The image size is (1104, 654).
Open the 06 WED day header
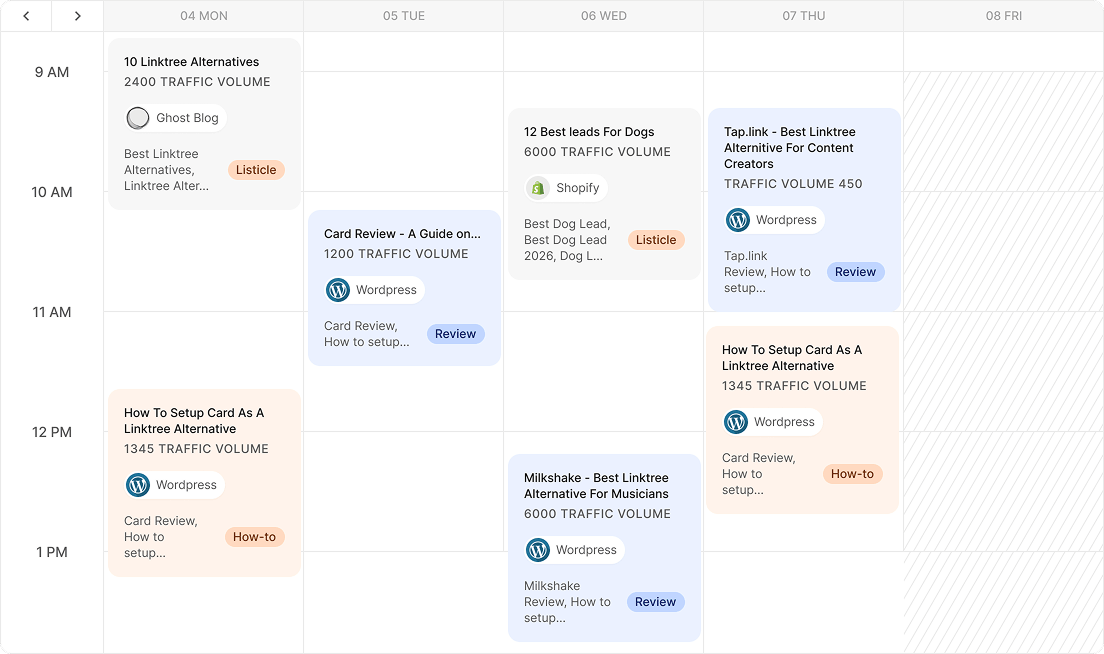pyautogui.click(x=603, y=16)
